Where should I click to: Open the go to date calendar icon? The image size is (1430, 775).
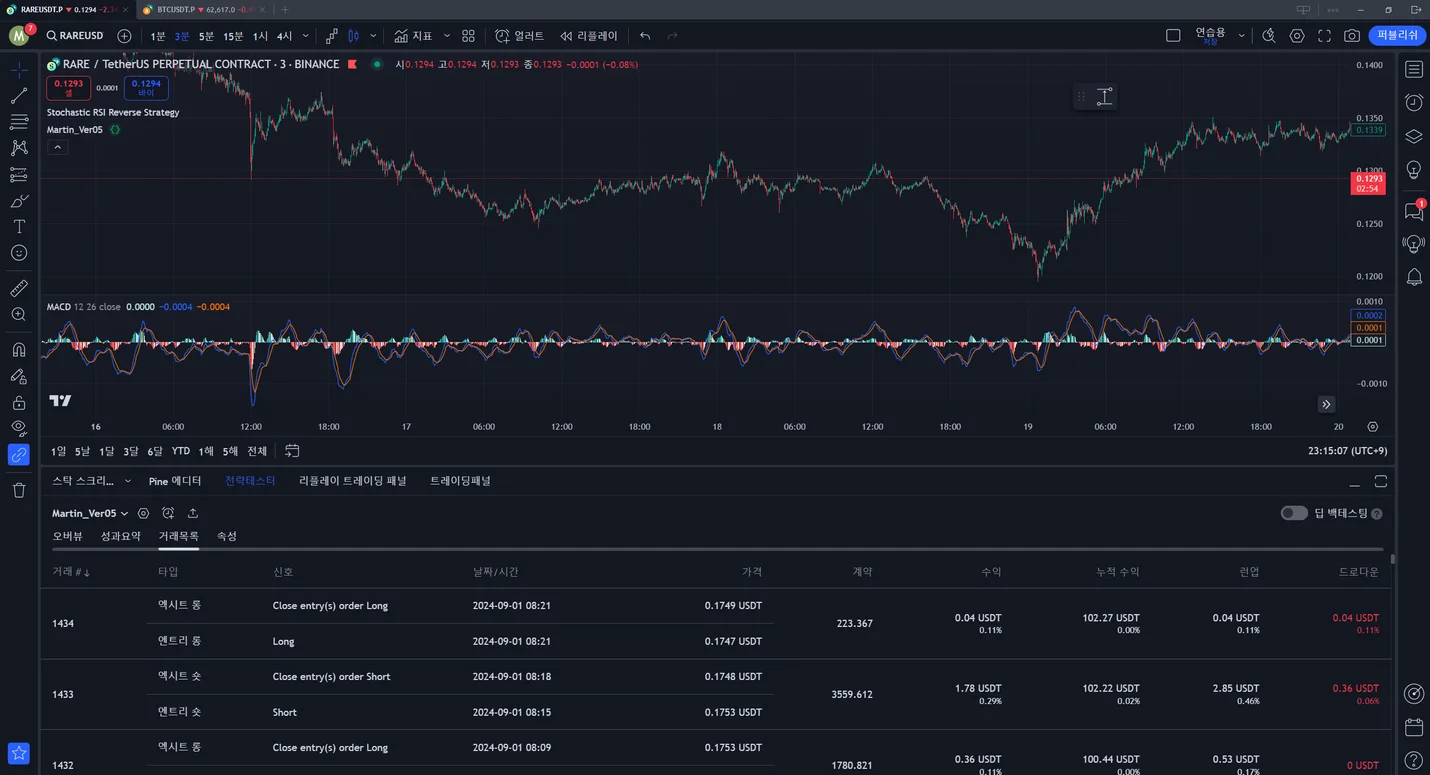click(x=292, y=451)
